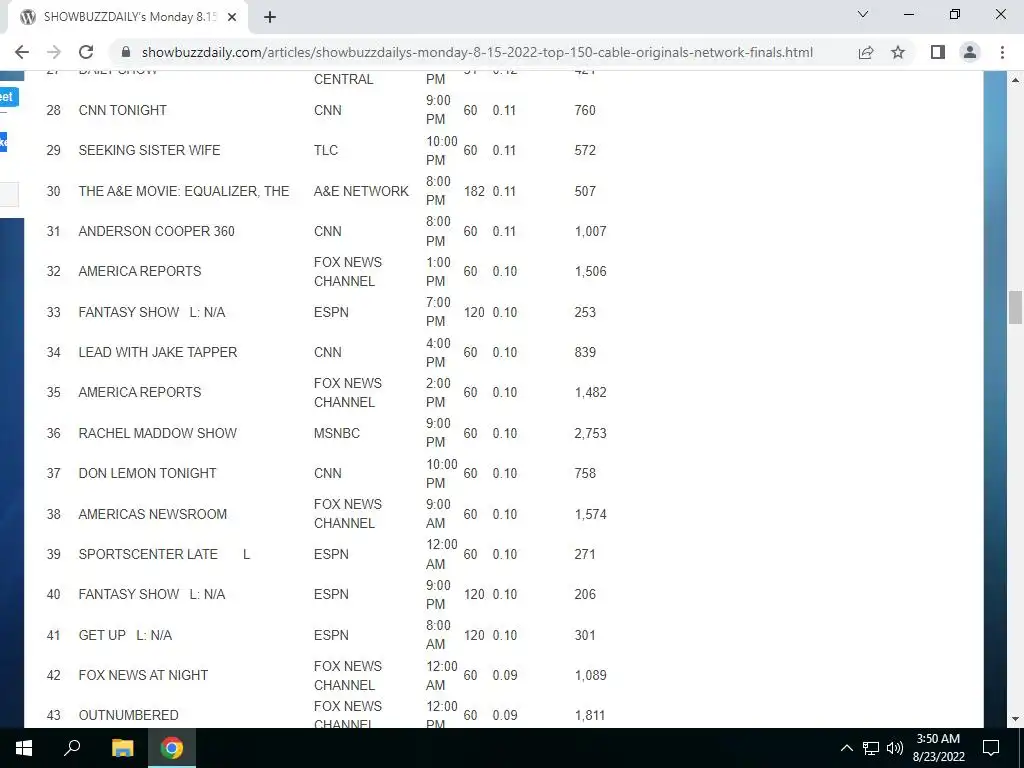Click 'ESPN' network in row 41
This screenshot has width=1024, height=768.
(331, 635)
